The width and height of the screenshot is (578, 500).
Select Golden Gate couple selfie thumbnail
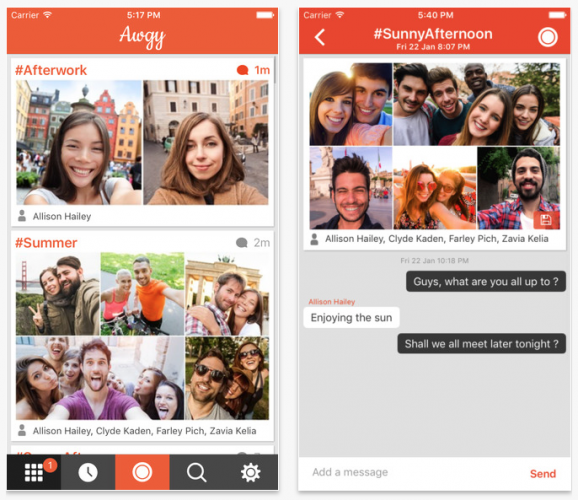pos(58,294)
